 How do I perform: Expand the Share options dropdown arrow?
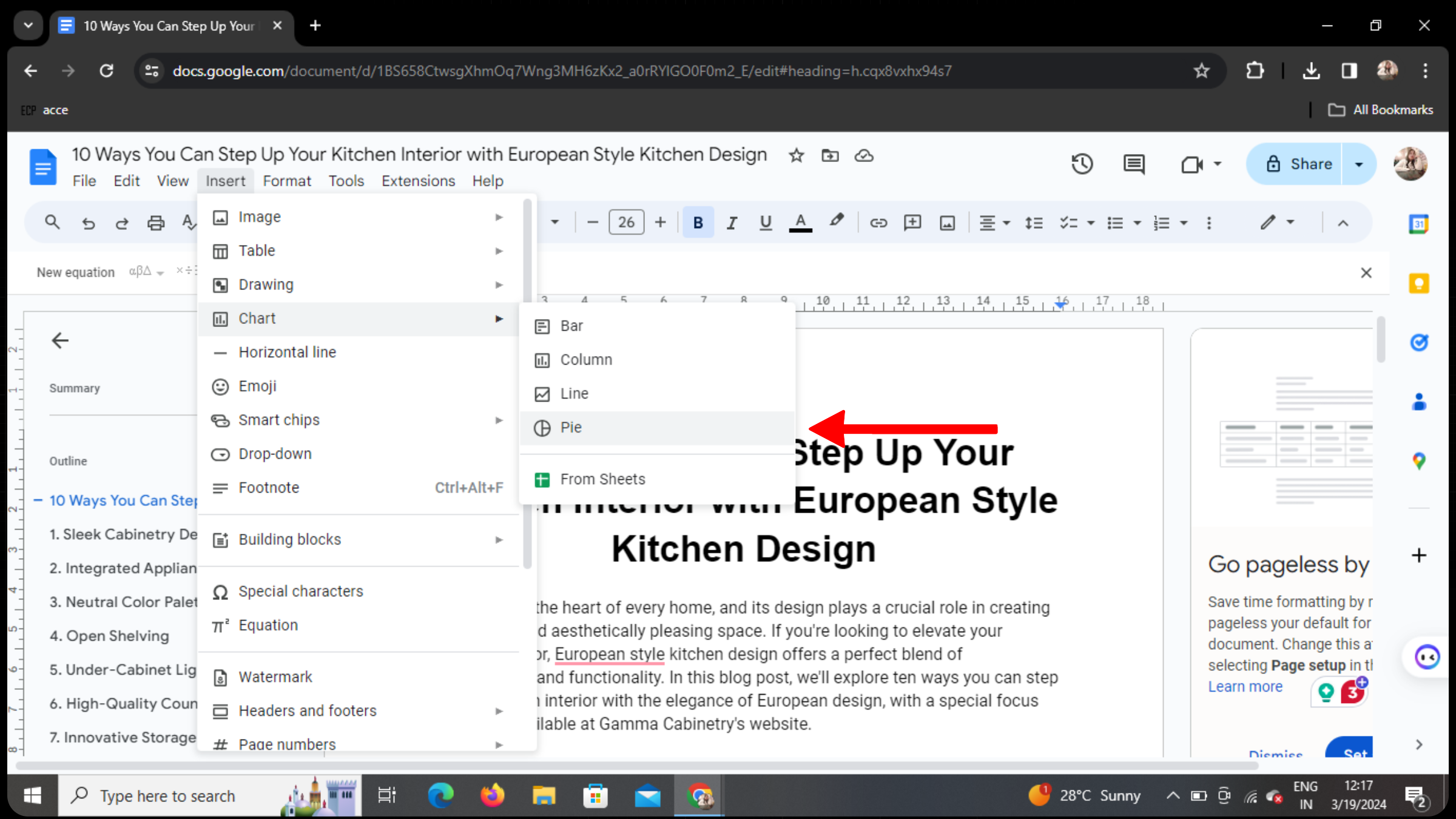coord(1359,164)
